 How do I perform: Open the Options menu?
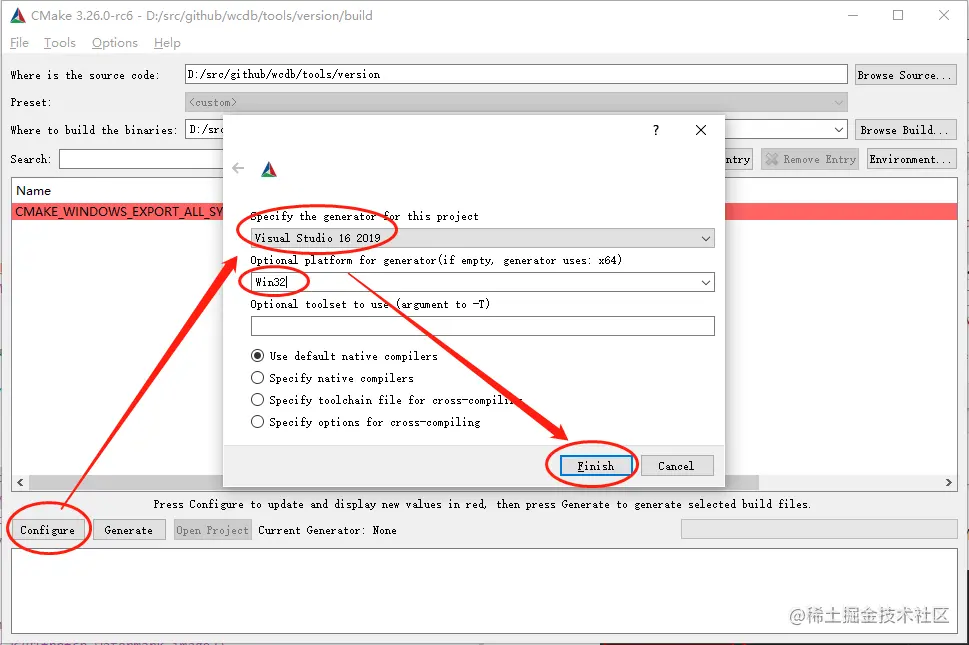coord(114,43)
